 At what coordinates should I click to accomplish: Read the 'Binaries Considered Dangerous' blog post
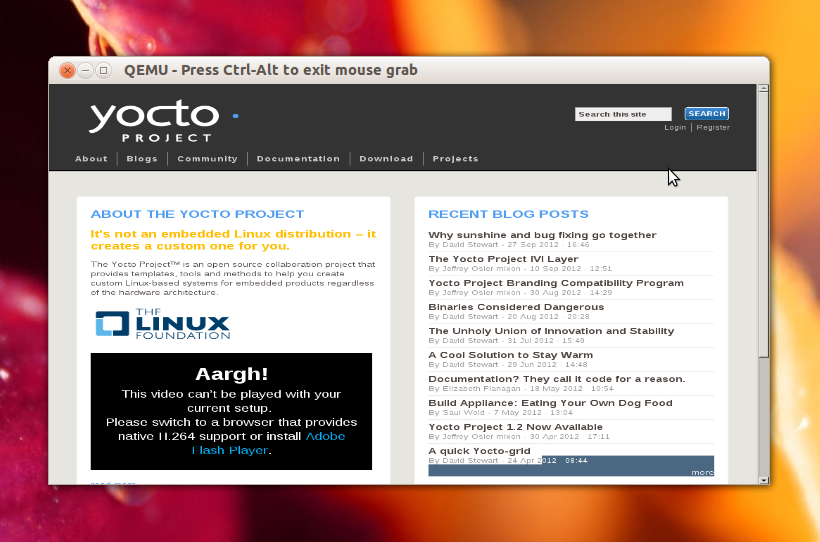coord(516,307)
